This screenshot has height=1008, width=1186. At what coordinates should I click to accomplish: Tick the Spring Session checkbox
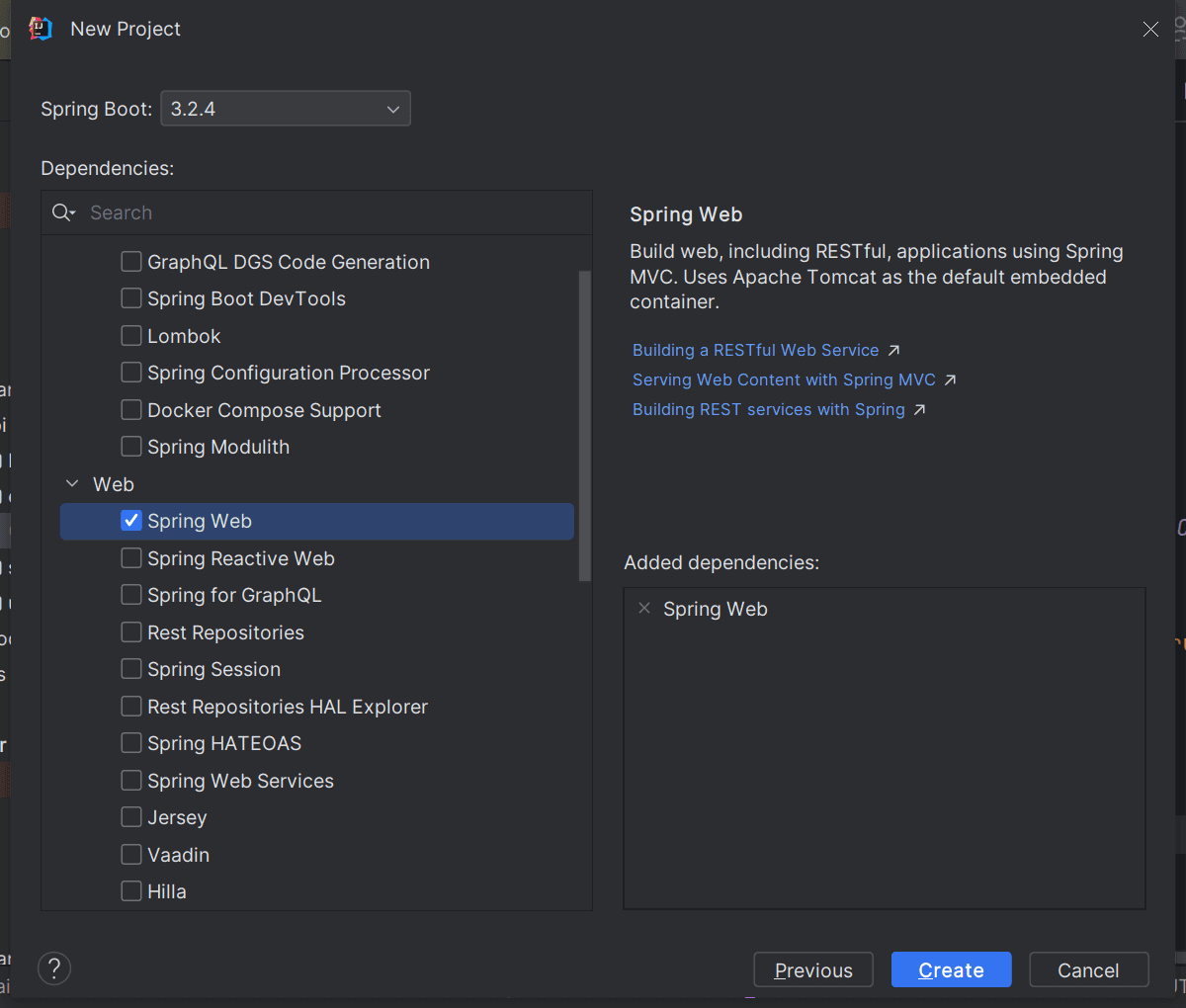131,669
